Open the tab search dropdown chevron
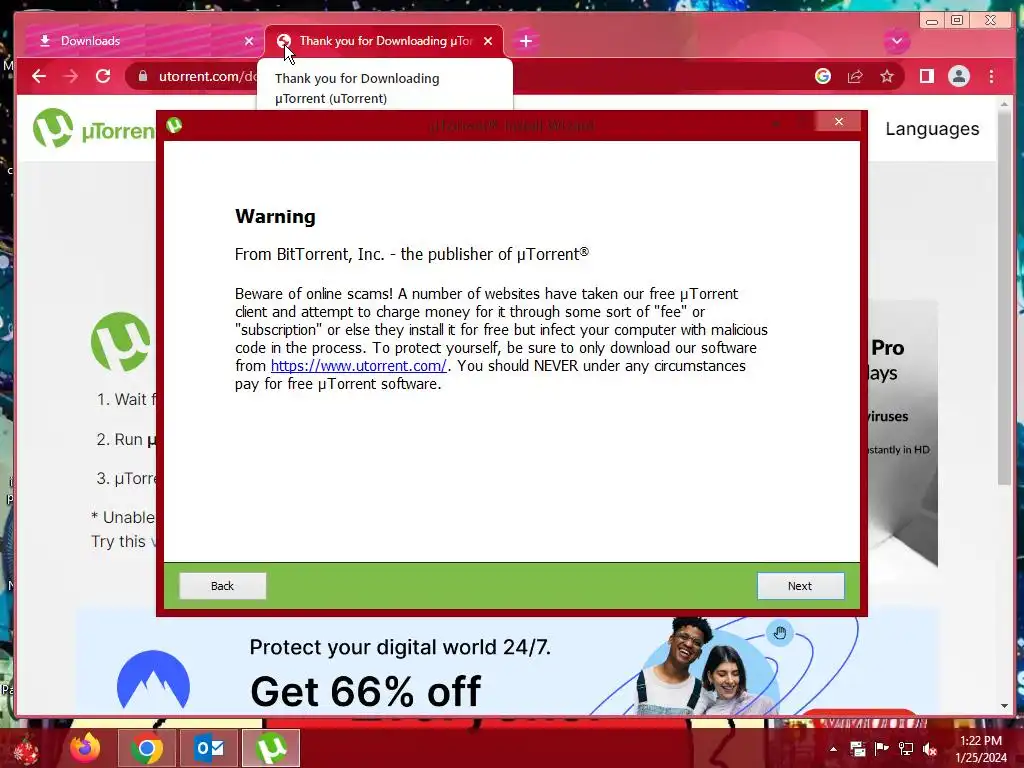Image resolution: width=1024 pixels, height=768 pixels. pos(897,41)
